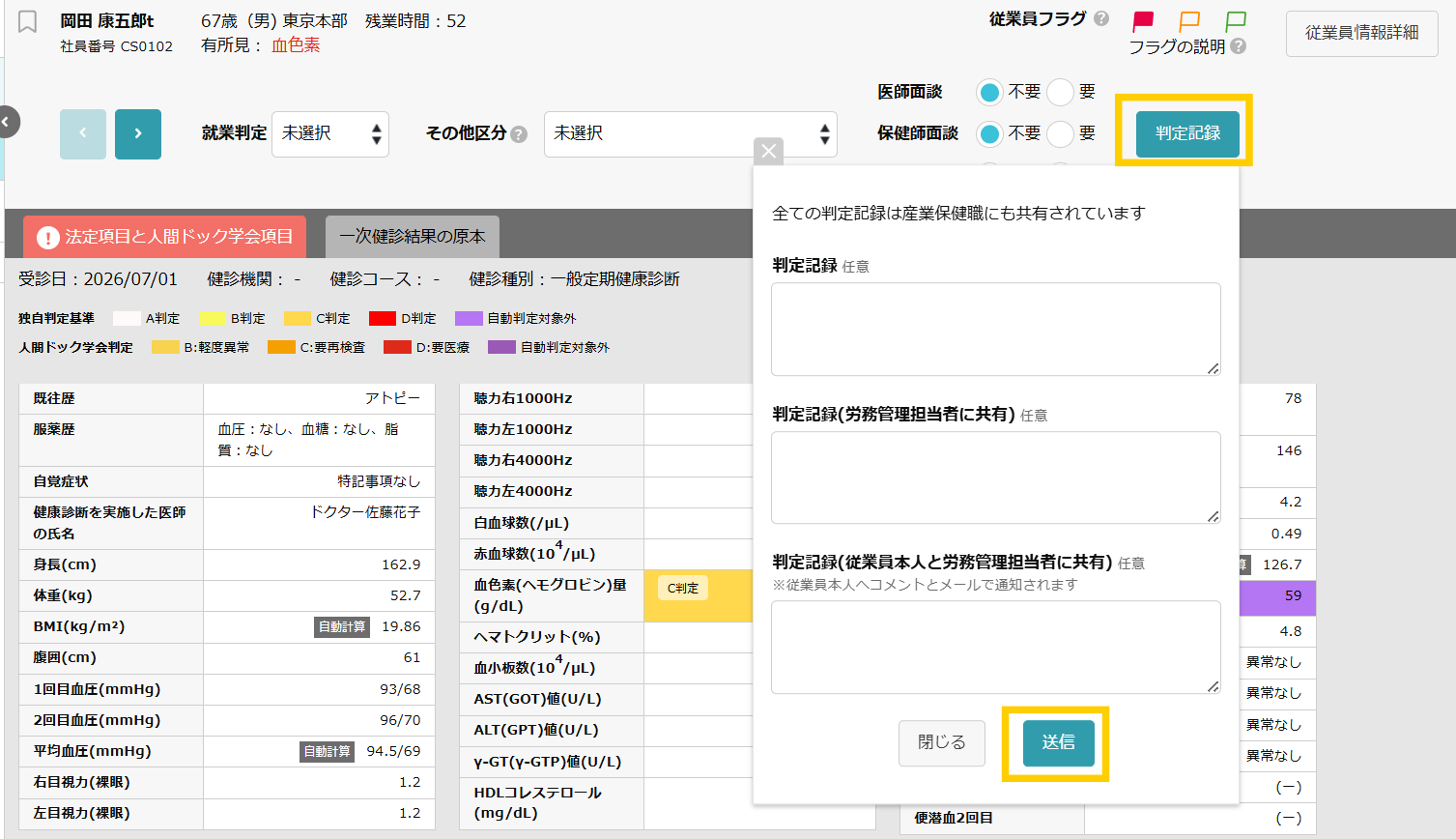Click the 身長 value 162.9
The image size is (1456, 839).
(x=401, y=564)
